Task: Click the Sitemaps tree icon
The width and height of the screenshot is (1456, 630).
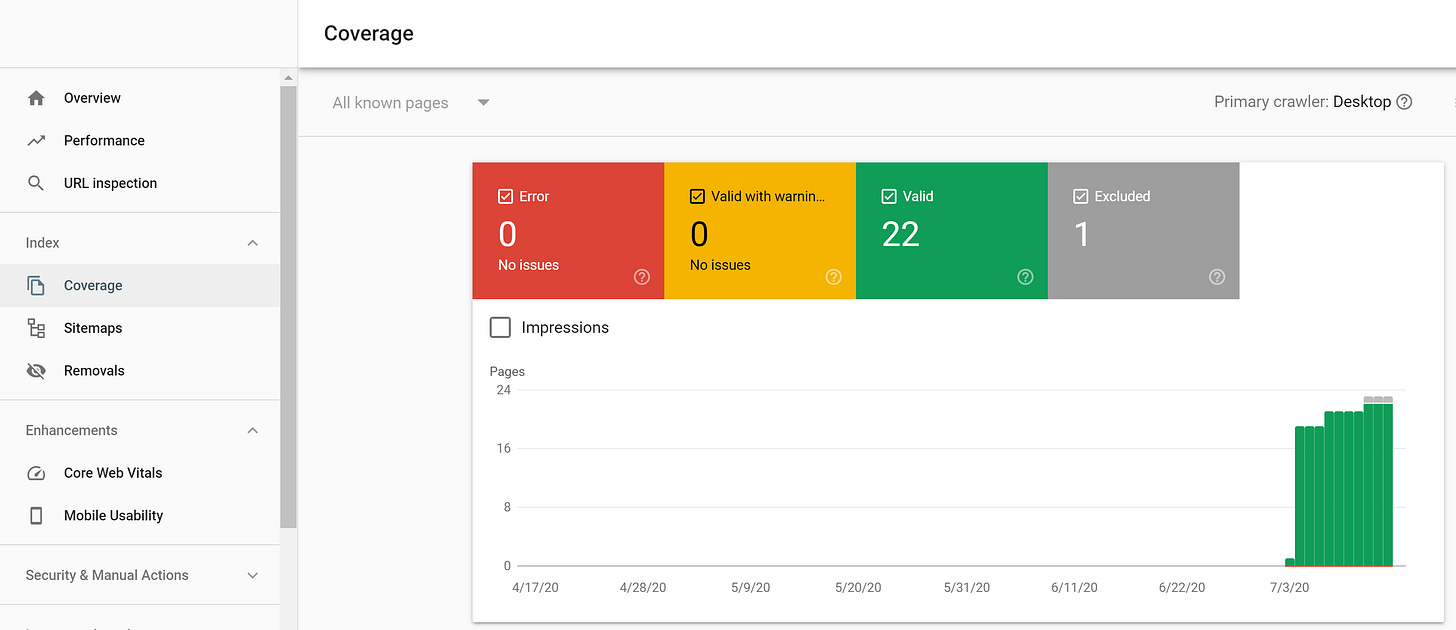Action: [x=36, y=328]
